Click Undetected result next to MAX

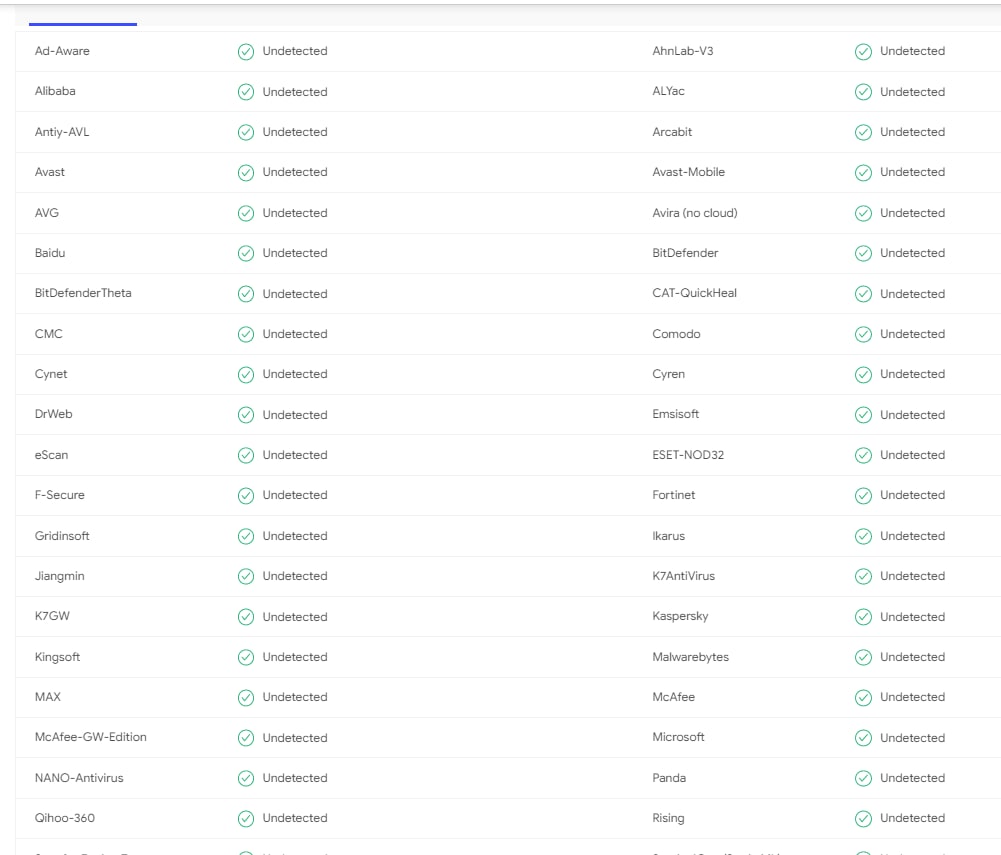(295, 697)
